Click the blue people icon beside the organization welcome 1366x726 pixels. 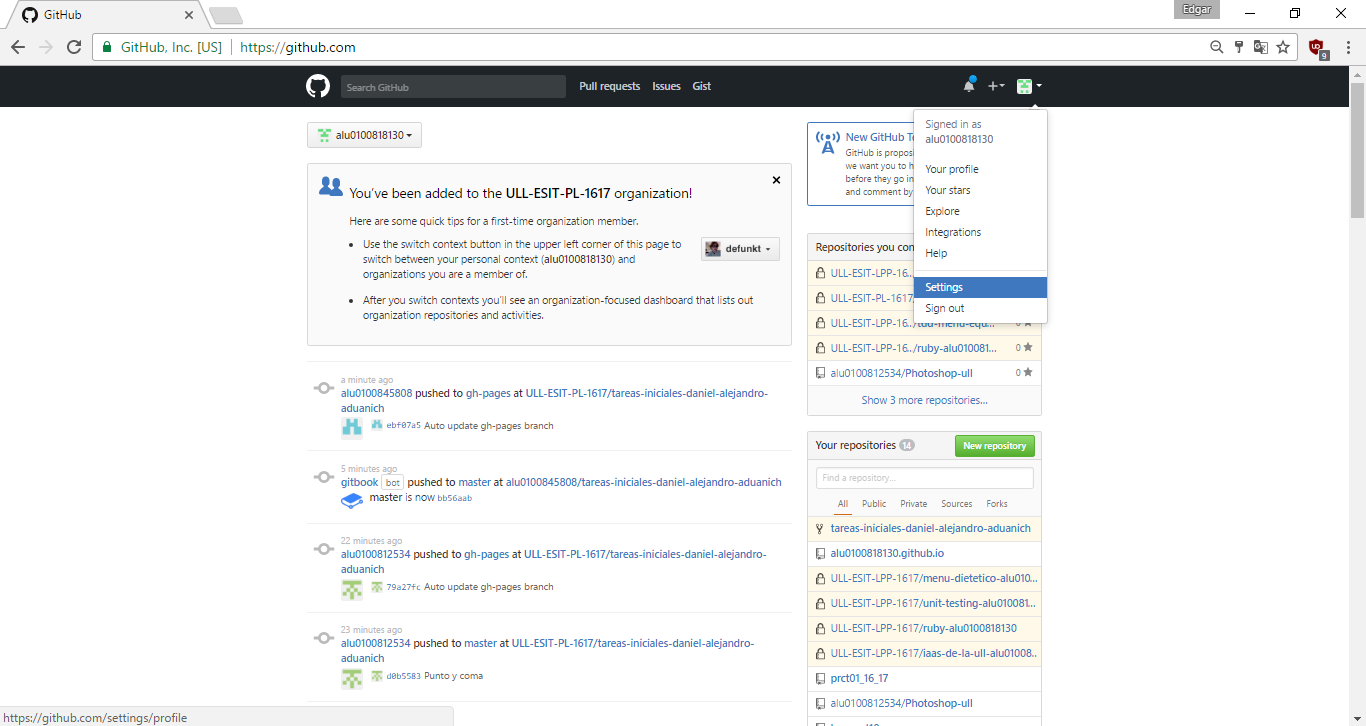click(x=330, y=185)
